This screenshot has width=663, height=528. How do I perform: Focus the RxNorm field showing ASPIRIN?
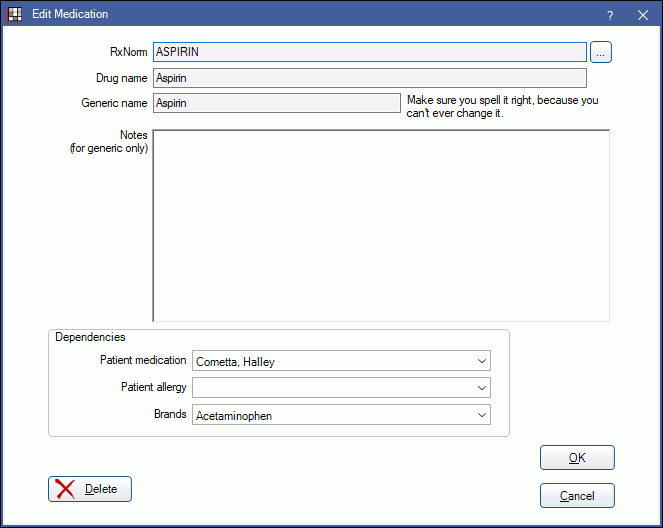[370, 52]
